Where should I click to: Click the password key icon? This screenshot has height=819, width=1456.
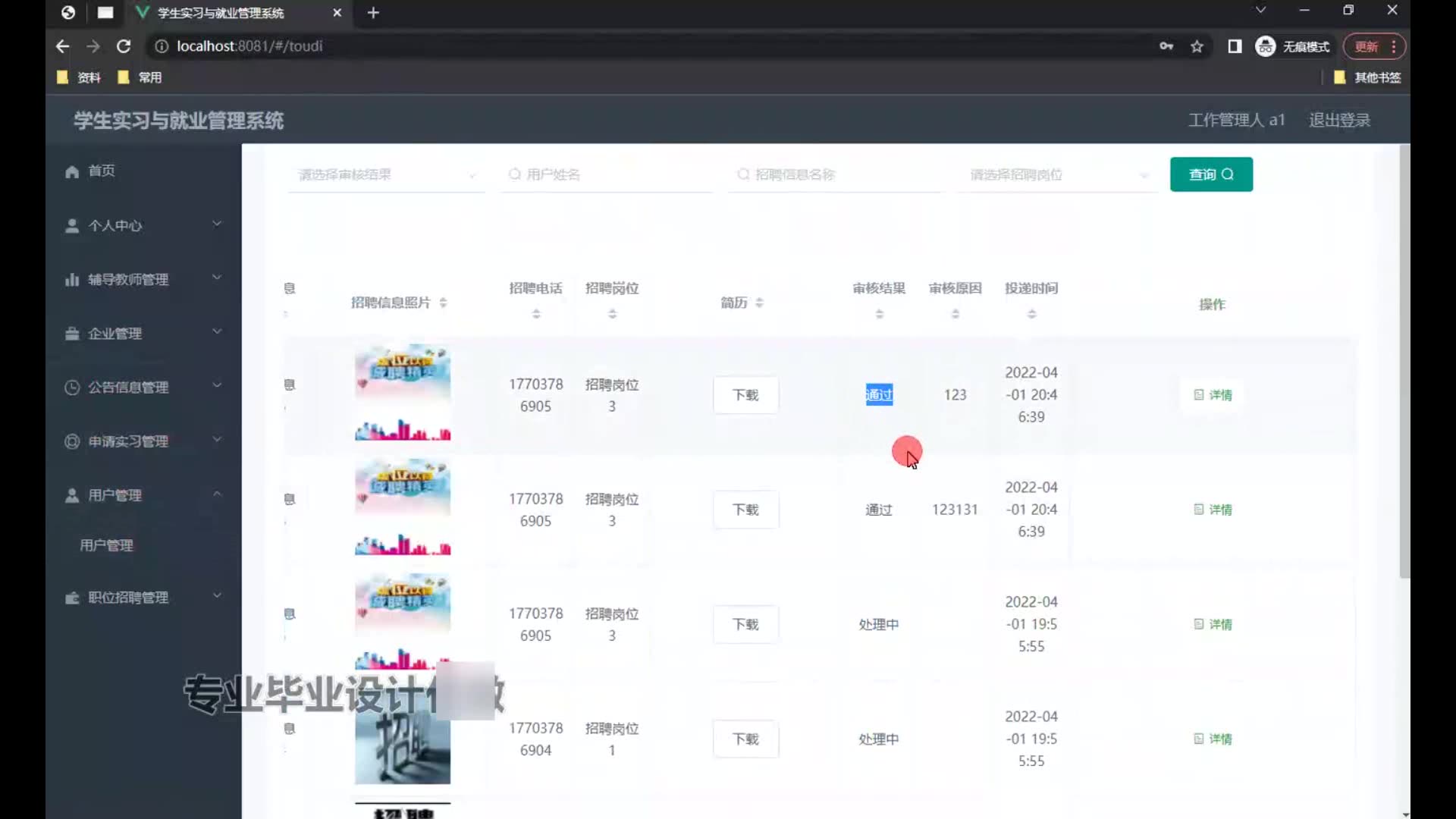click(1166, 46)
